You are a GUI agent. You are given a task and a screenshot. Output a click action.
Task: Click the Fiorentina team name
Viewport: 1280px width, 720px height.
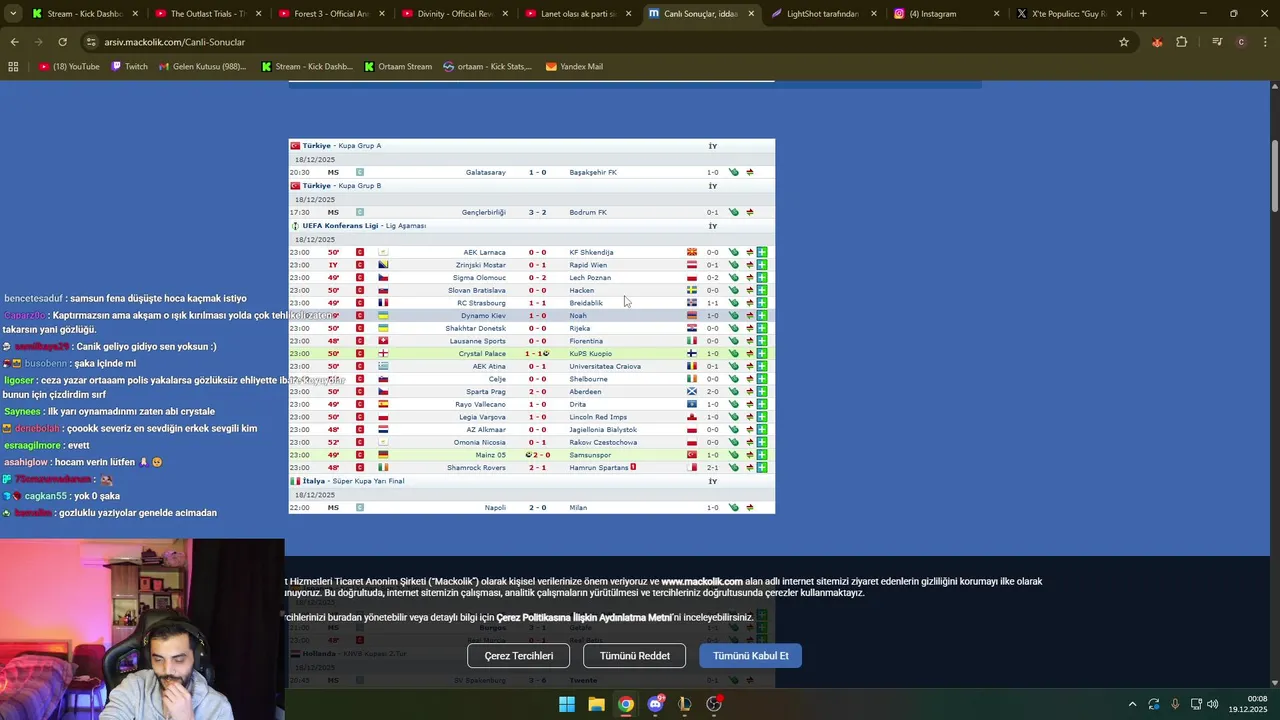585,341
